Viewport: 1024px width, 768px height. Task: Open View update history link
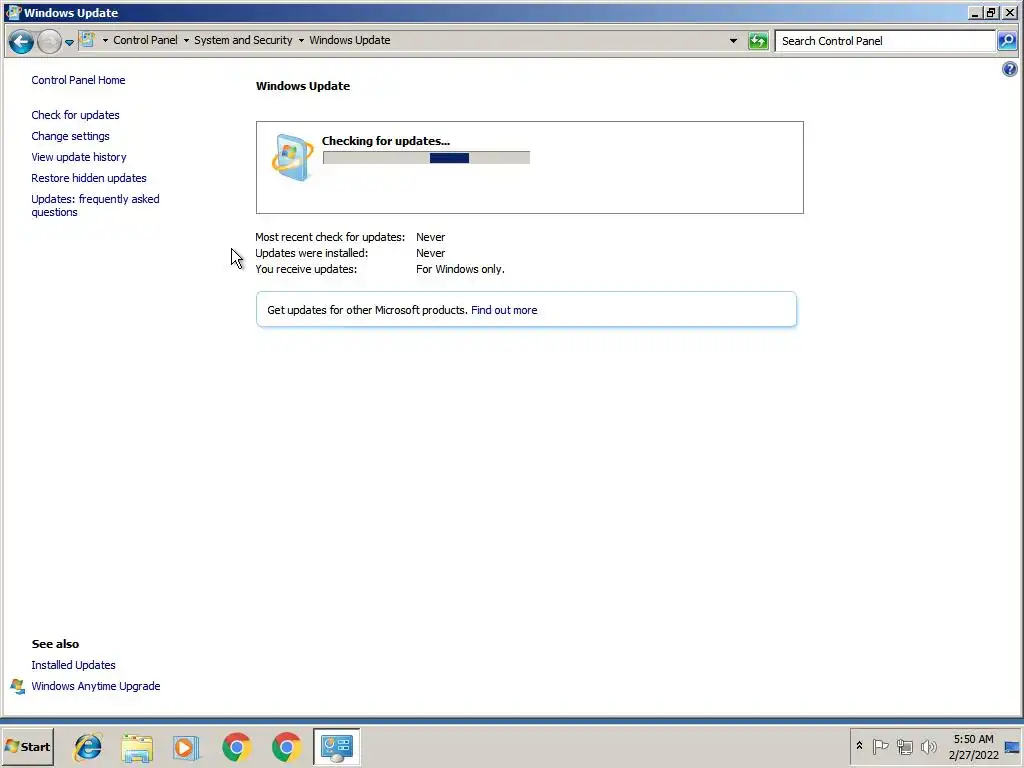click(79, 157)
